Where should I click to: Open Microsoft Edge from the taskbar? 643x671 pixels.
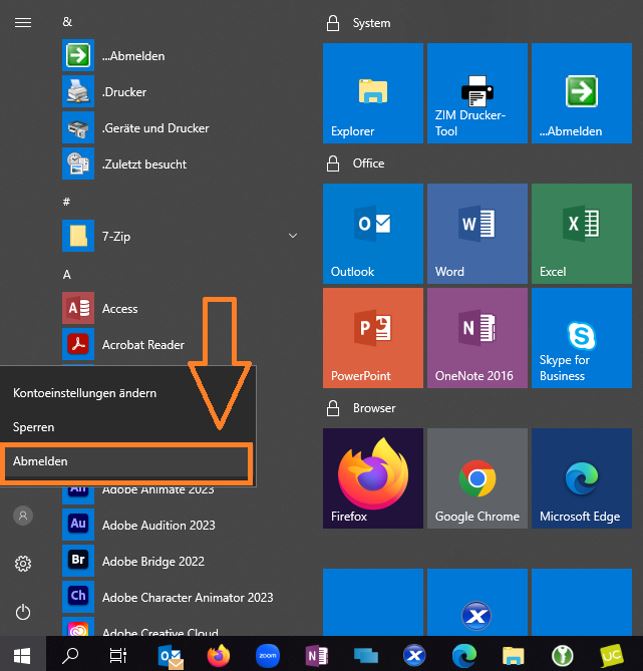tap(464, 655)
